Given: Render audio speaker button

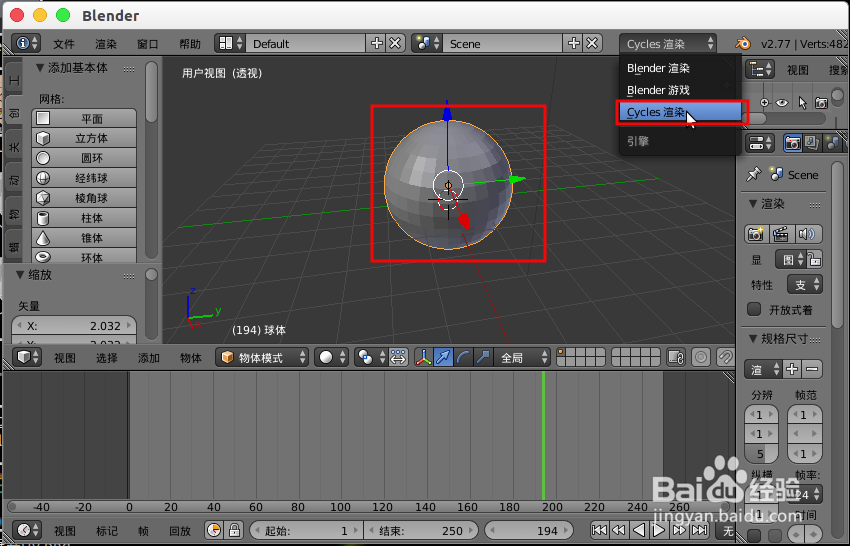Looking at the screenshot, I should coord(807,234).
